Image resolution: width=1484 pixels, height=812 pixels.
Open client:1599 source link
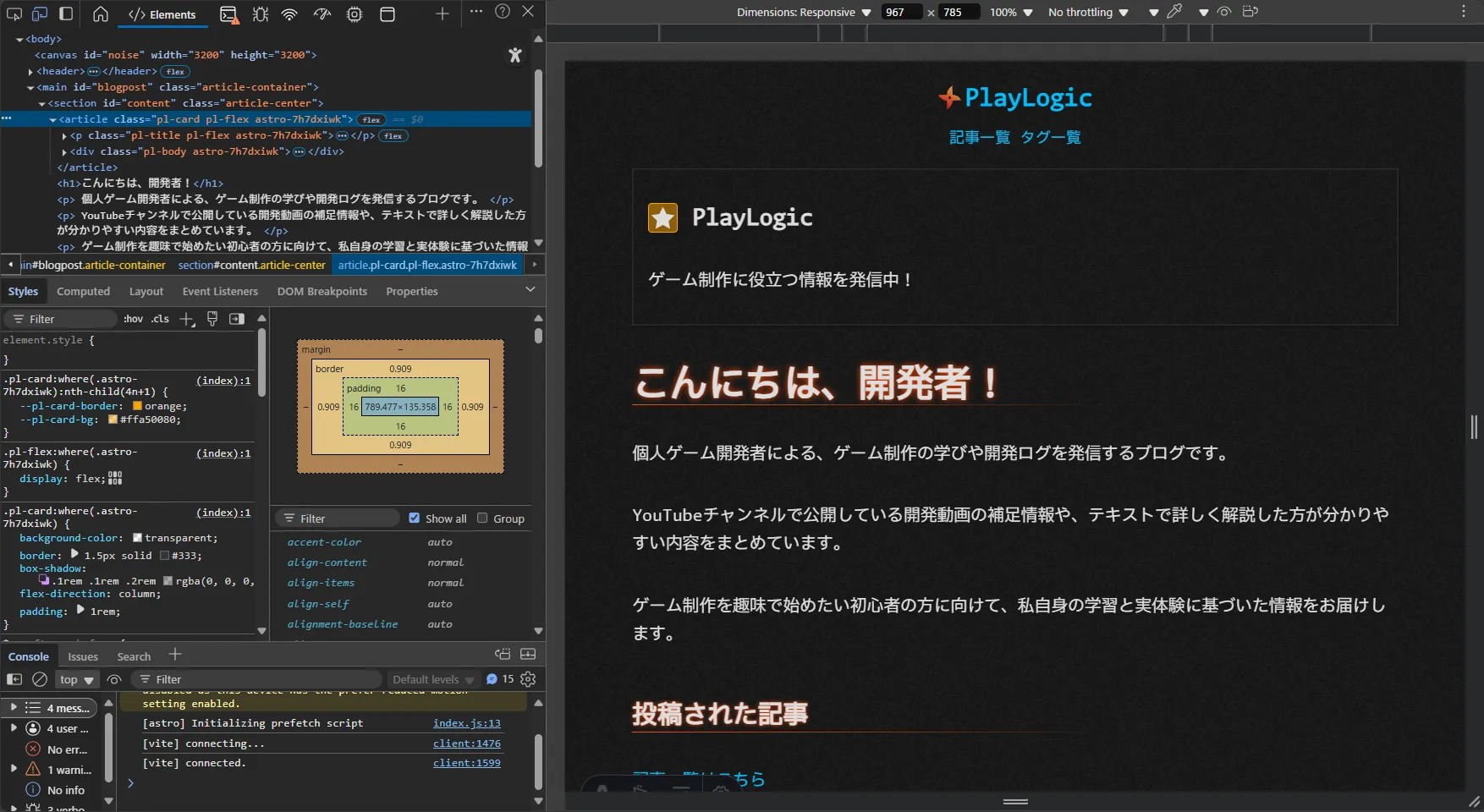pyautogui.click(x=467, y=763)
